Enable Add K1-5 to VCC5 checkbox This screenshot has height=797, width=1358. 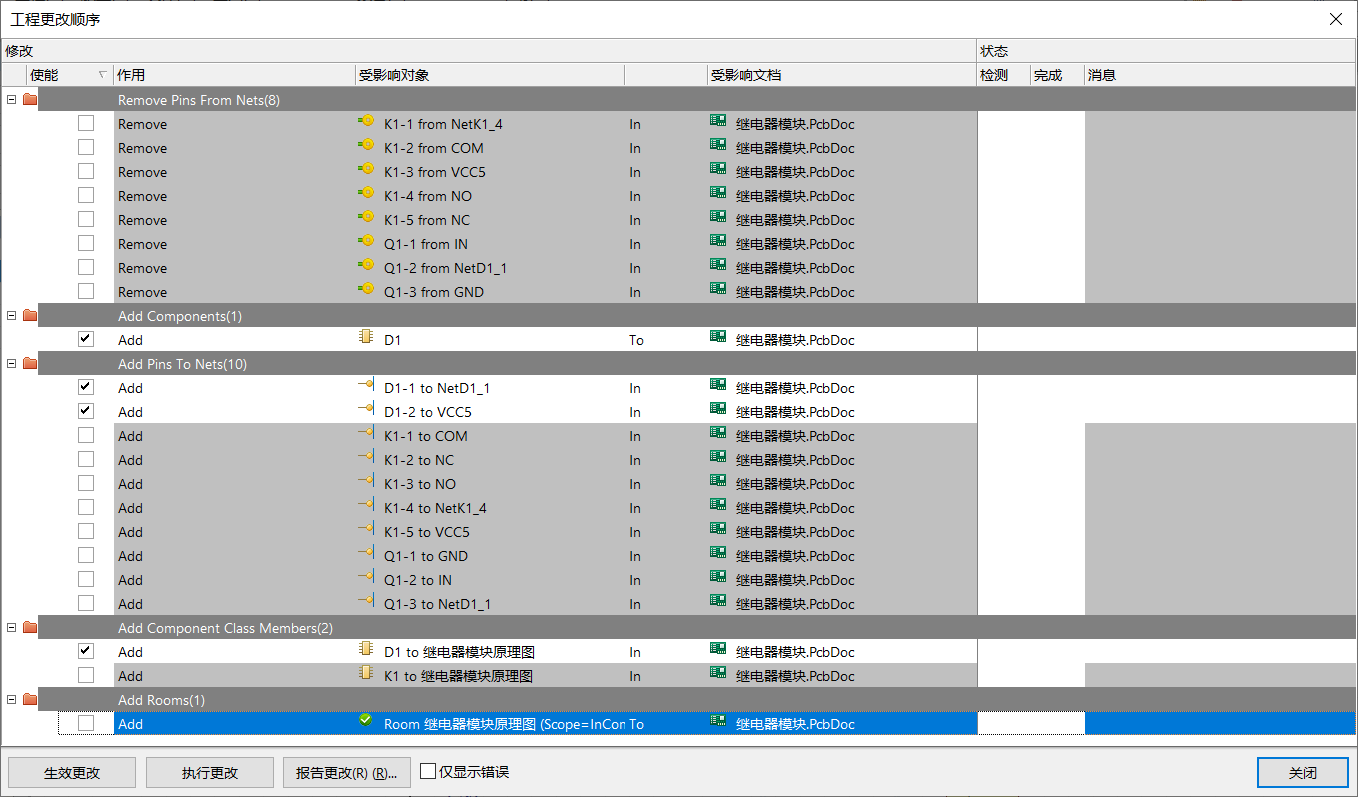click(86, 531)
